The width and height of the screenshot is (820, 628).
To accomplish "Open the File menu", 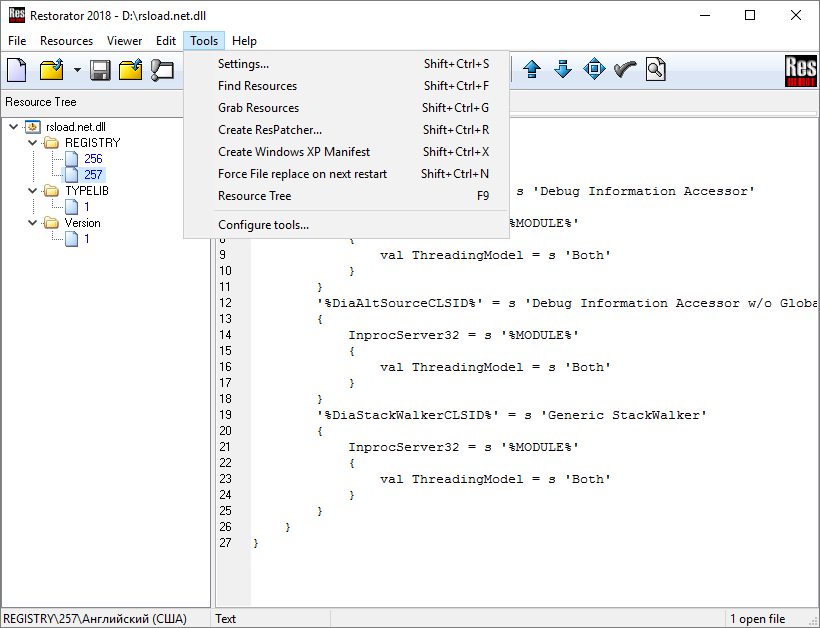I will click(x=17, y=41).
